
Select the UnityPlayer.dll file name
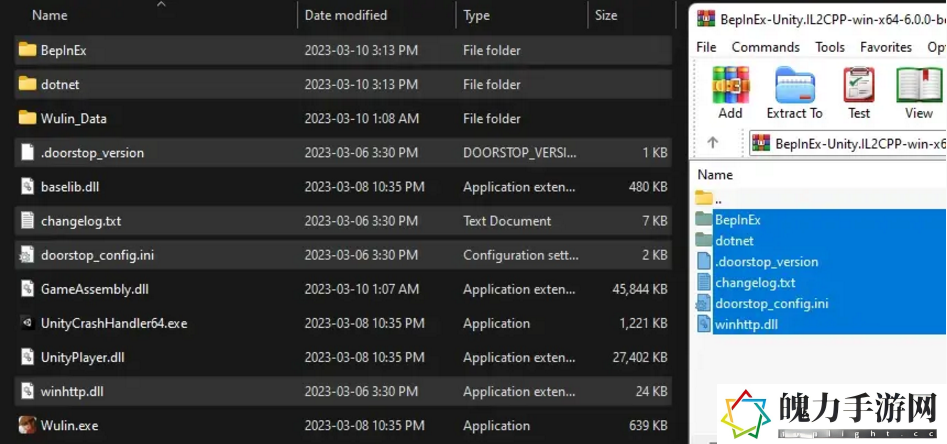(x=83, y=357)
